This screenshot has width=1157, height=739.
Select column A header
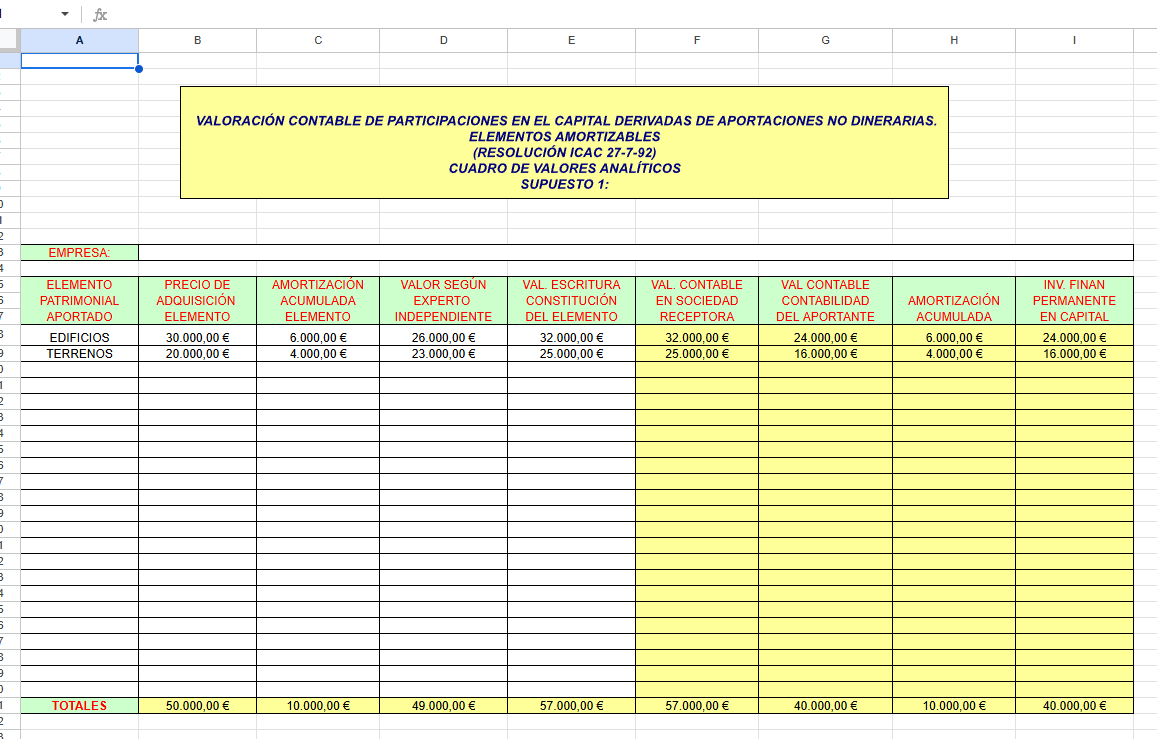(79, 40)
